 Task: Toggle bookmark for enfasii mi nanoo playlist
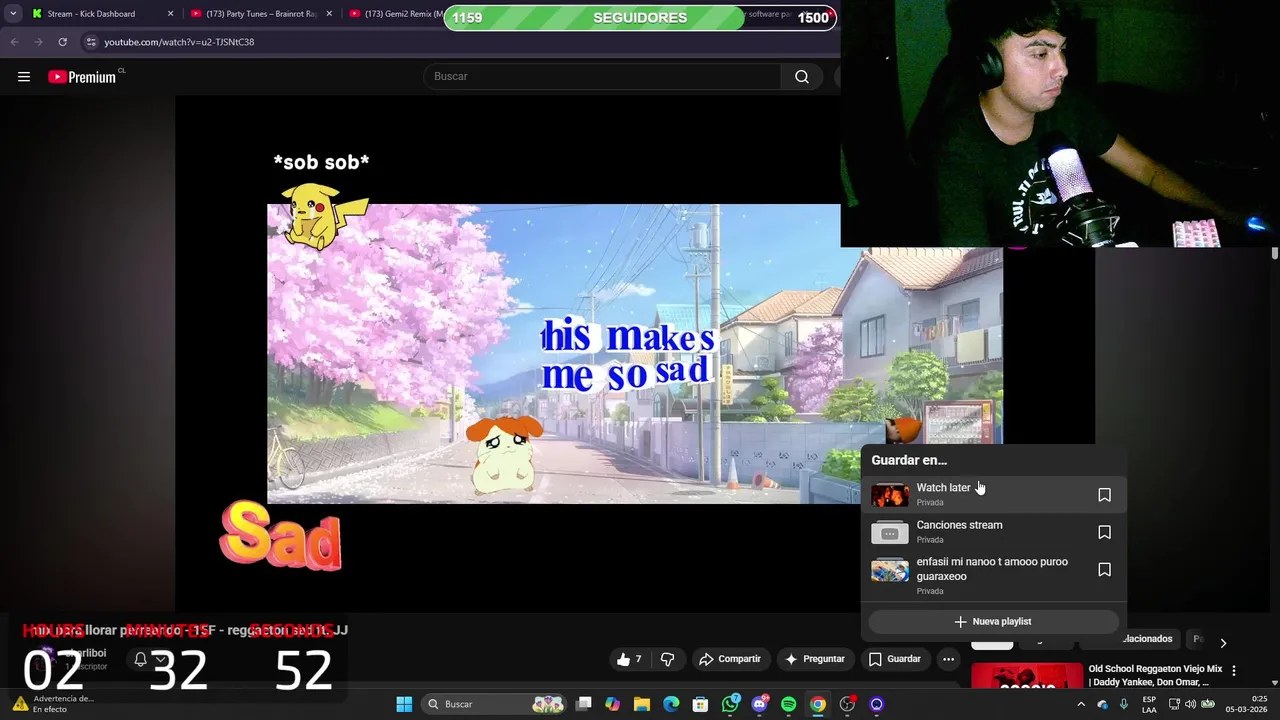click(x=1104, y=569)
